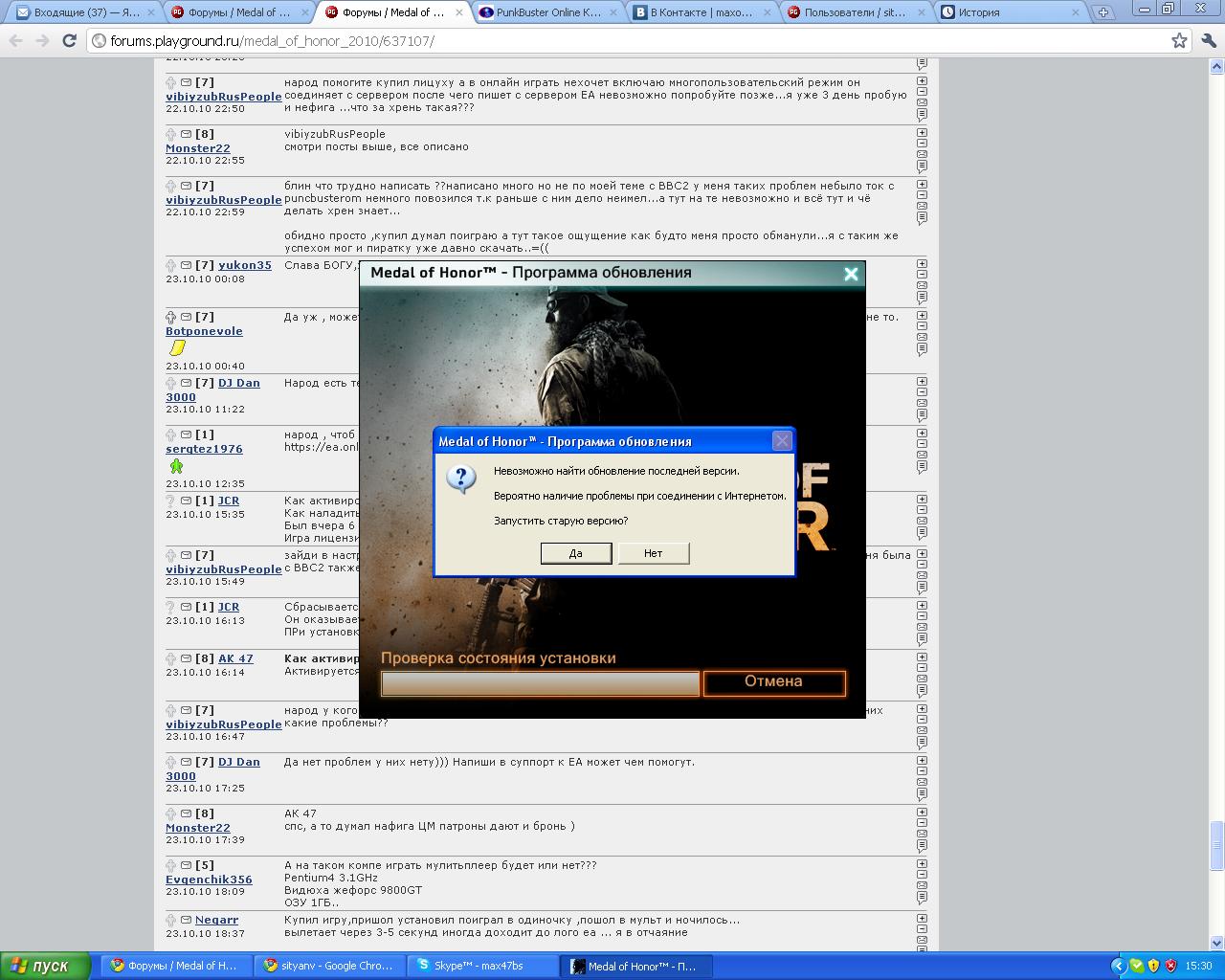Viewport: 1225px width, 980px height.
Task: Click the envelope icon beside sergtez1976's post
Action: coord(186,434)
